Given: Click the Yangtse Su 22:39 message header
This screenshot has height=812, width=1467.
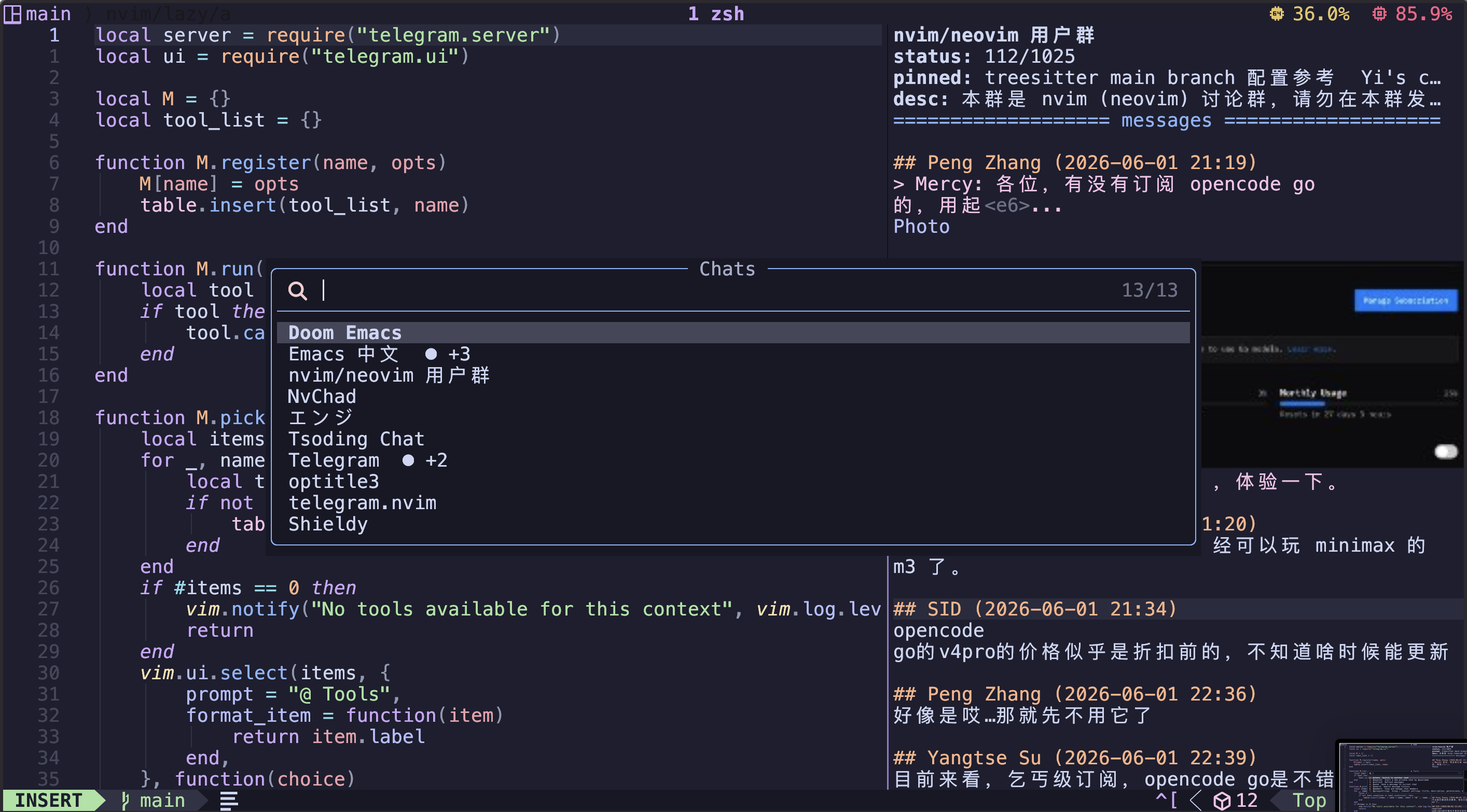Looking at the screenshot, I should click(1075, 758).
